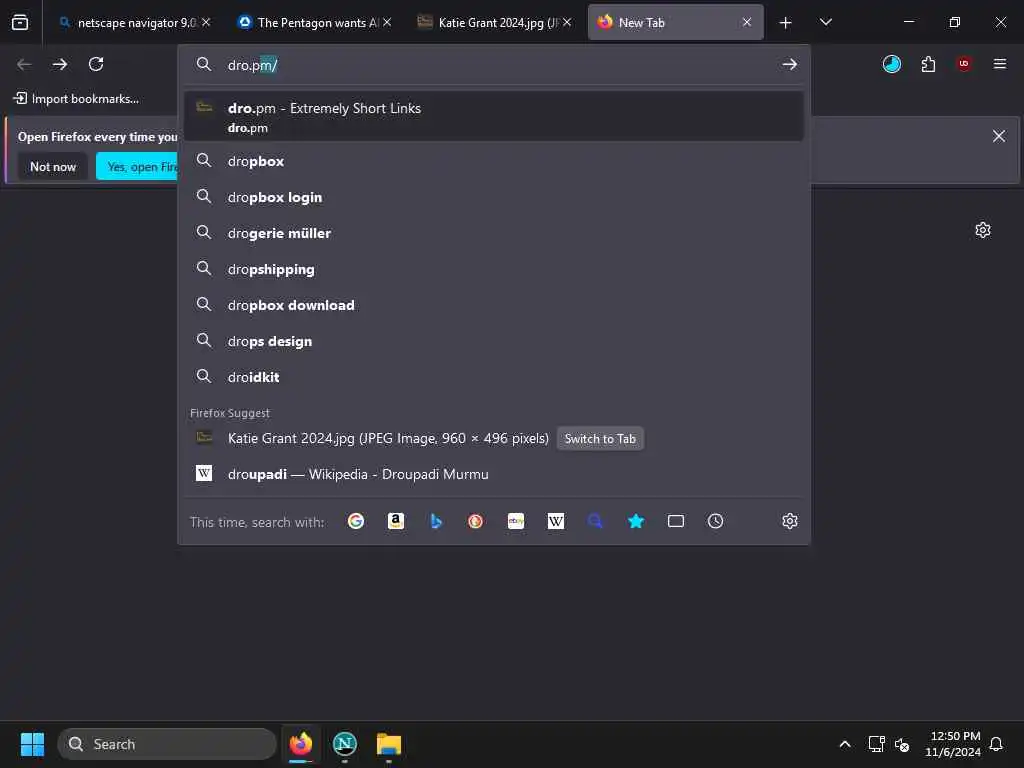The width and height of the screenshot is (1024, 768).
Task: Open File Explorer from the taskbar
Action: coord(389,744)
